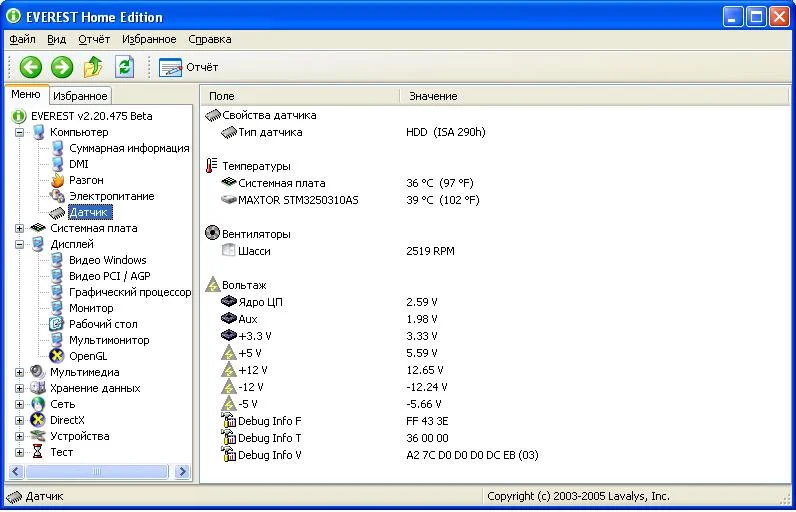Click the Up level toolbar icon

[93, 67]
